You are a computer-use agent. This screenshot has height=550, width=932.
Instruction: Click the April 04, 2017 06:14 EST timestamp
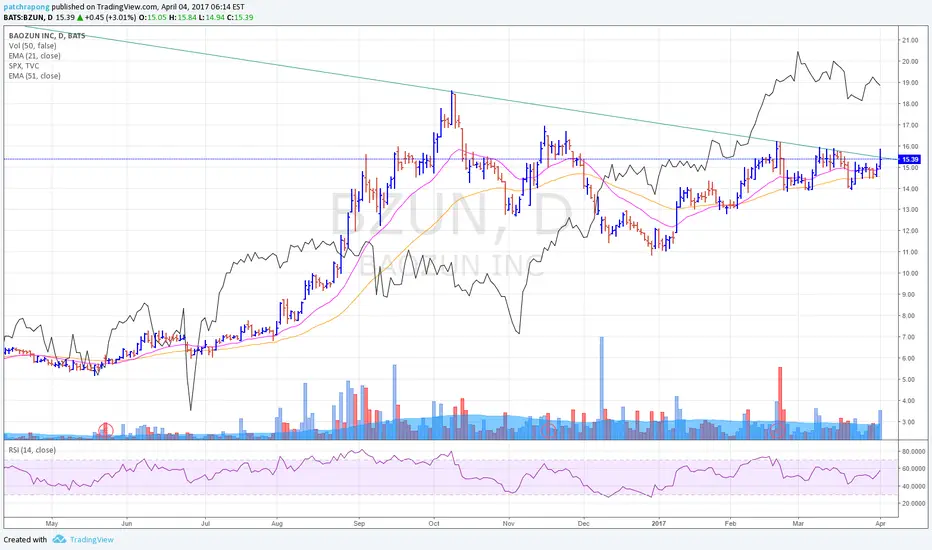(x=203, y=7)
